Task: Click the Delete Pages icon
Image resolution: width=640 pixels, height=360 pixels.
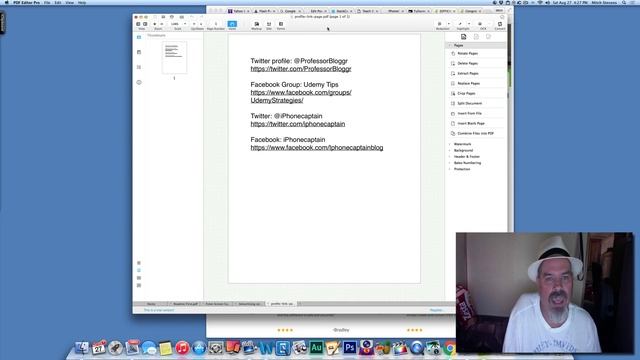Action: click(453, 63)
